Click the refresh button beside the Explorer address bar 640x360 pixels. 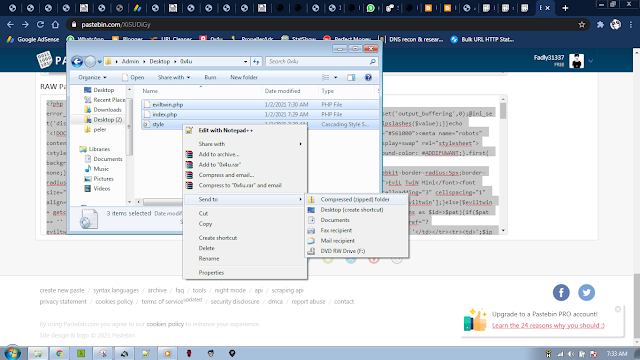click(x=256, y=62)
